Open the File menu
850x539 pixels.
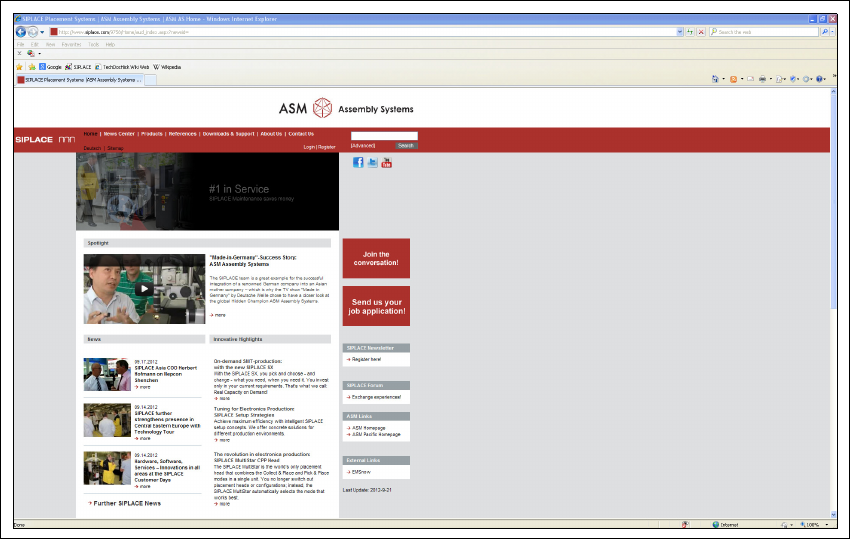[x=21, y=44]
